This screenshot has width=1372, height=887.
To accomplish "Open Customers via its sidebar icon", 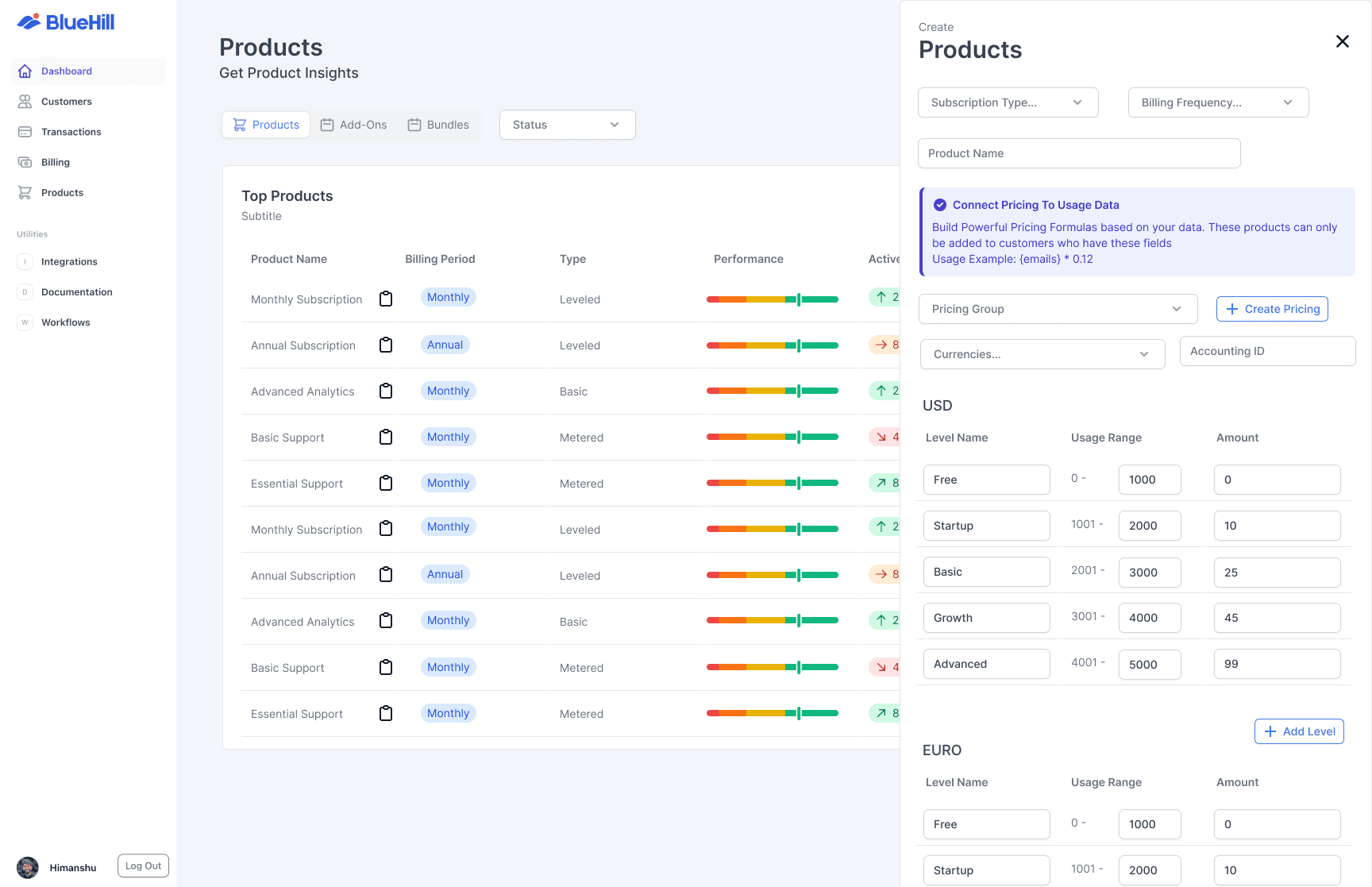I will 25,102.
